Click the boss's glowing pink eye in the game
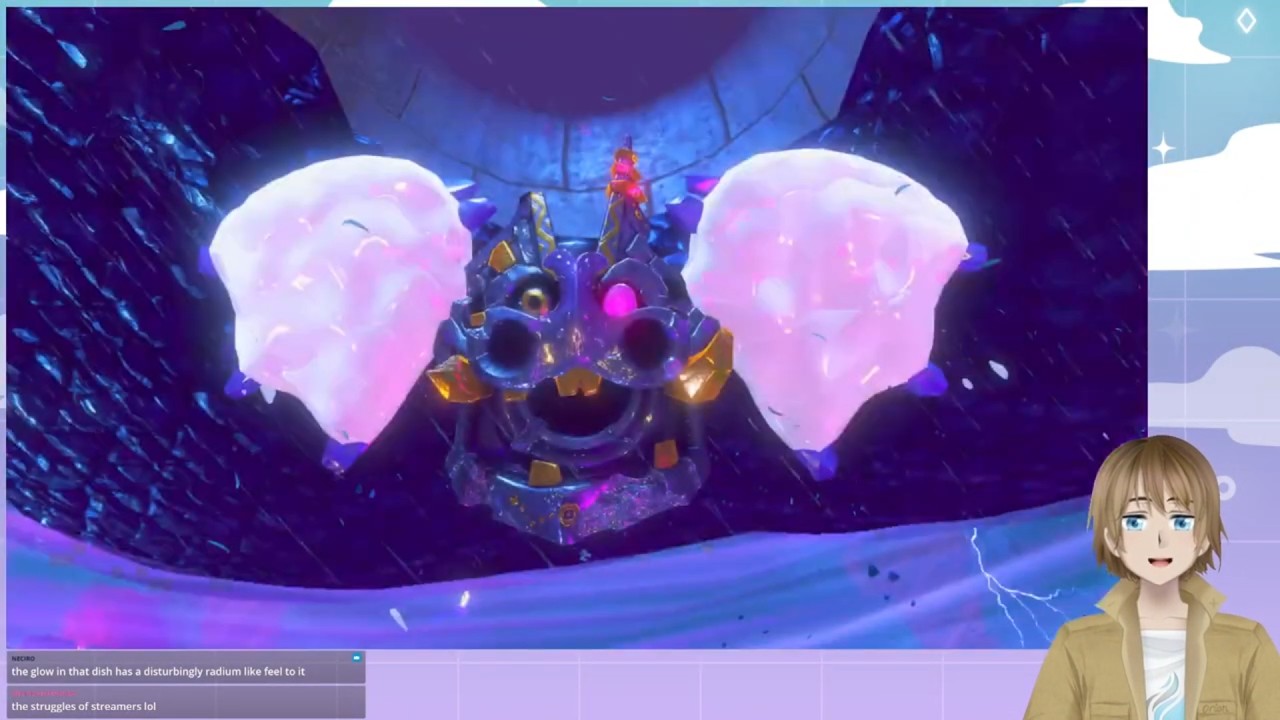Image resolution: width=1280 pixels, height=720 pixels. click(x=620, y=299)
